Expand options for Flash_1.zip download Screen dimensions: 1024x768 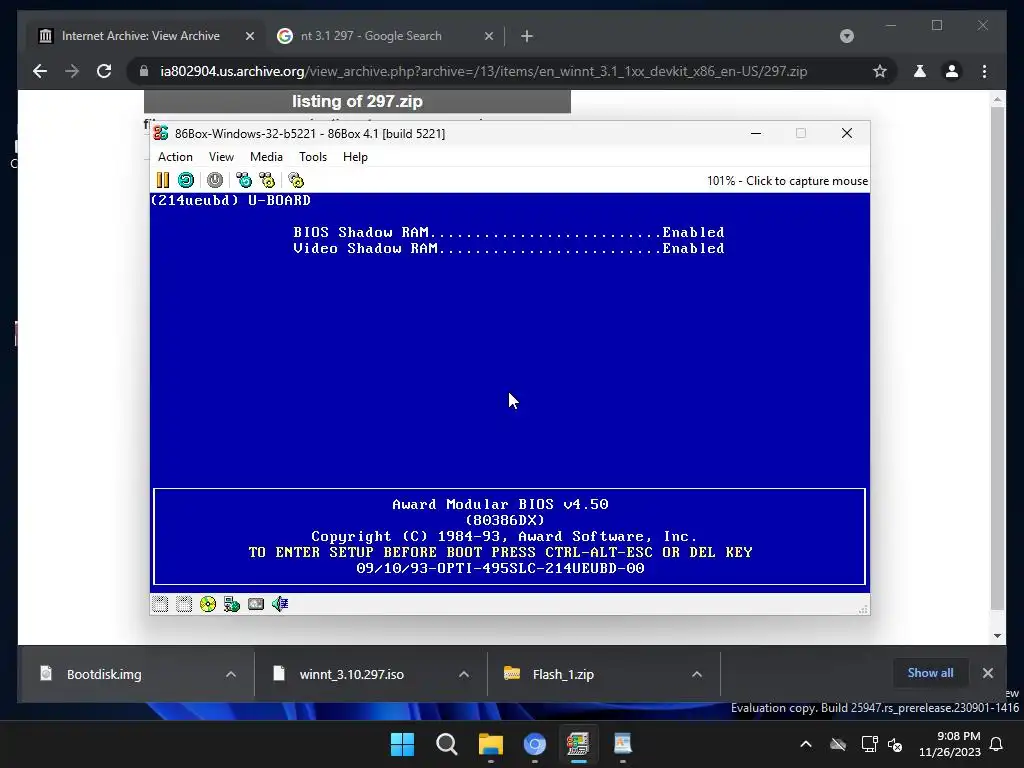tap(697, 674)
